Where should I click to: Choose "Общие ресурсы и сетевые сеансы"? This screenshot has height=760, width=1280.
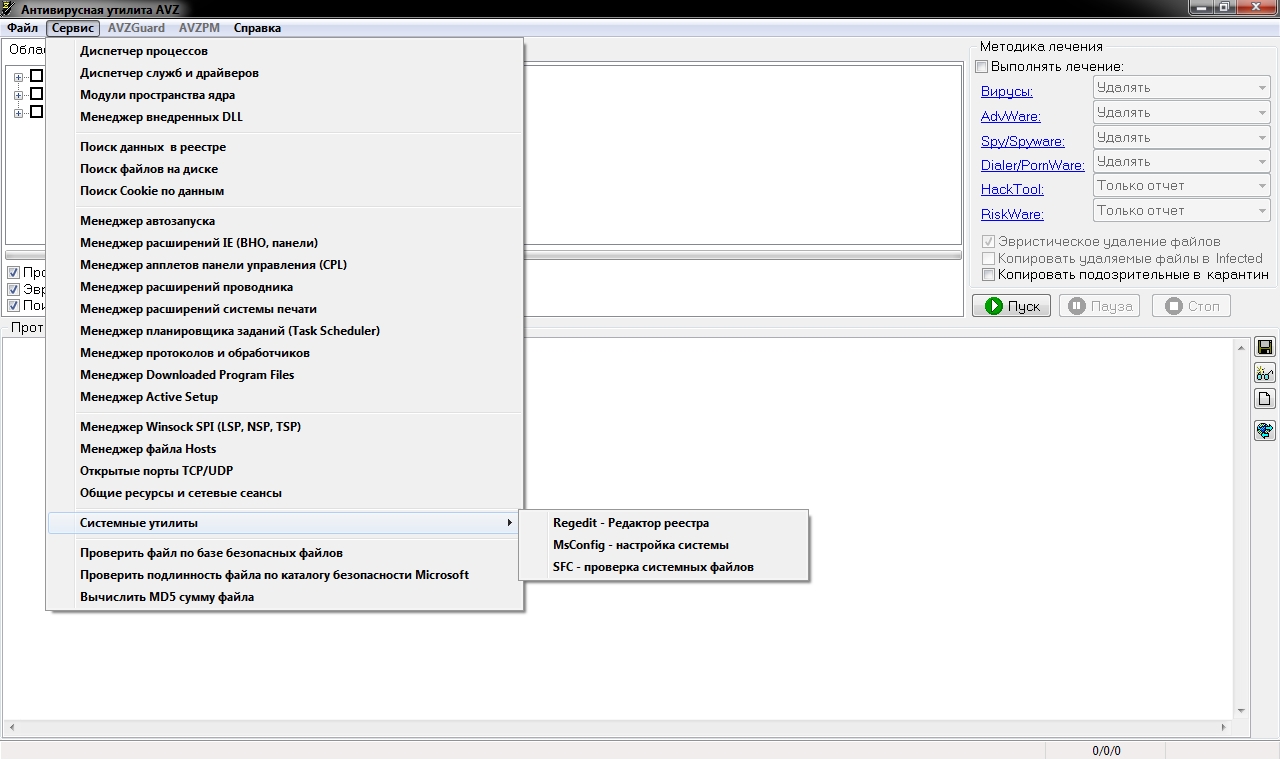(x=285, y=493)
